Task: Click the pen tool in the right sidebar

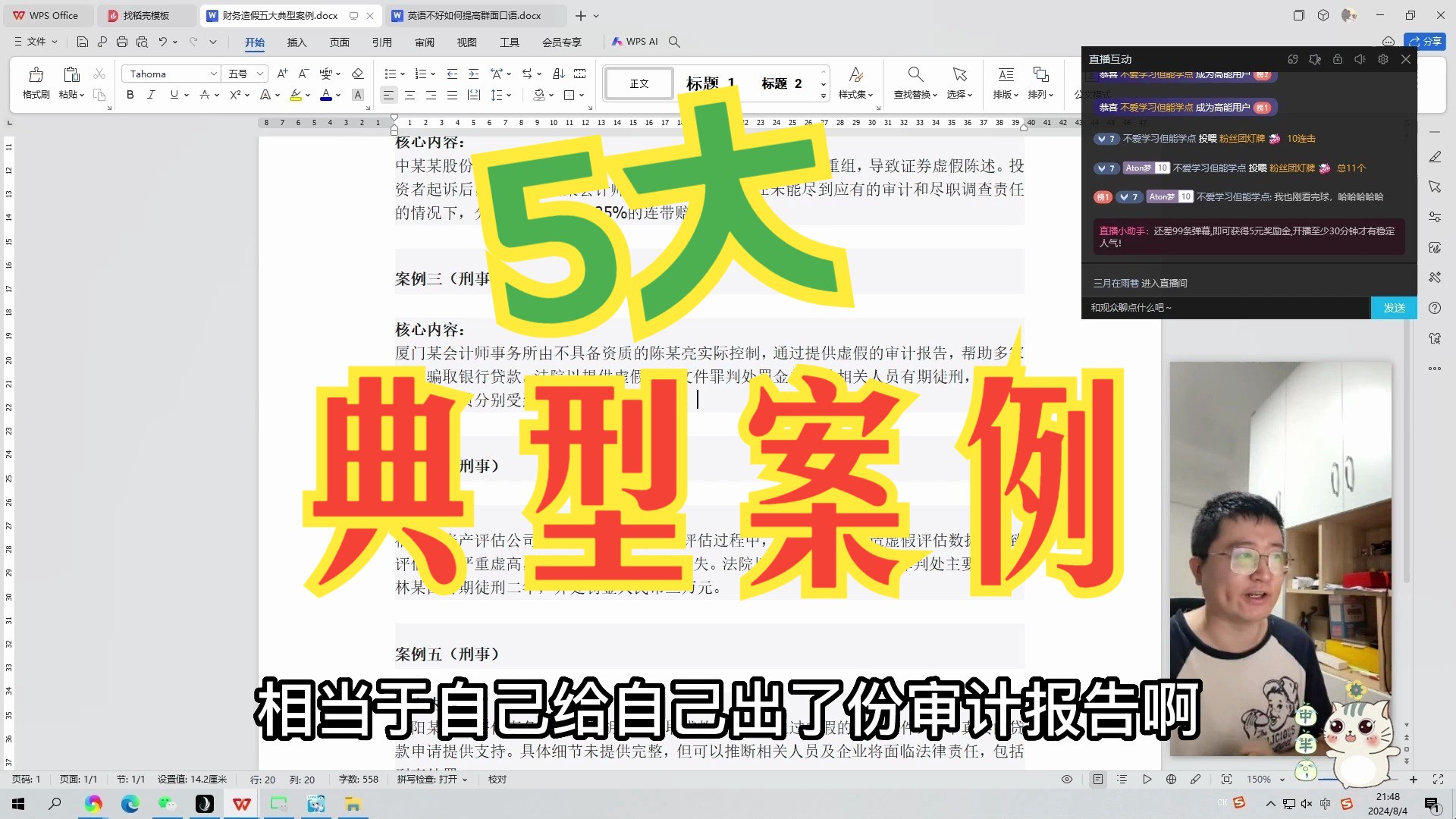Action: click(1435, 157)
